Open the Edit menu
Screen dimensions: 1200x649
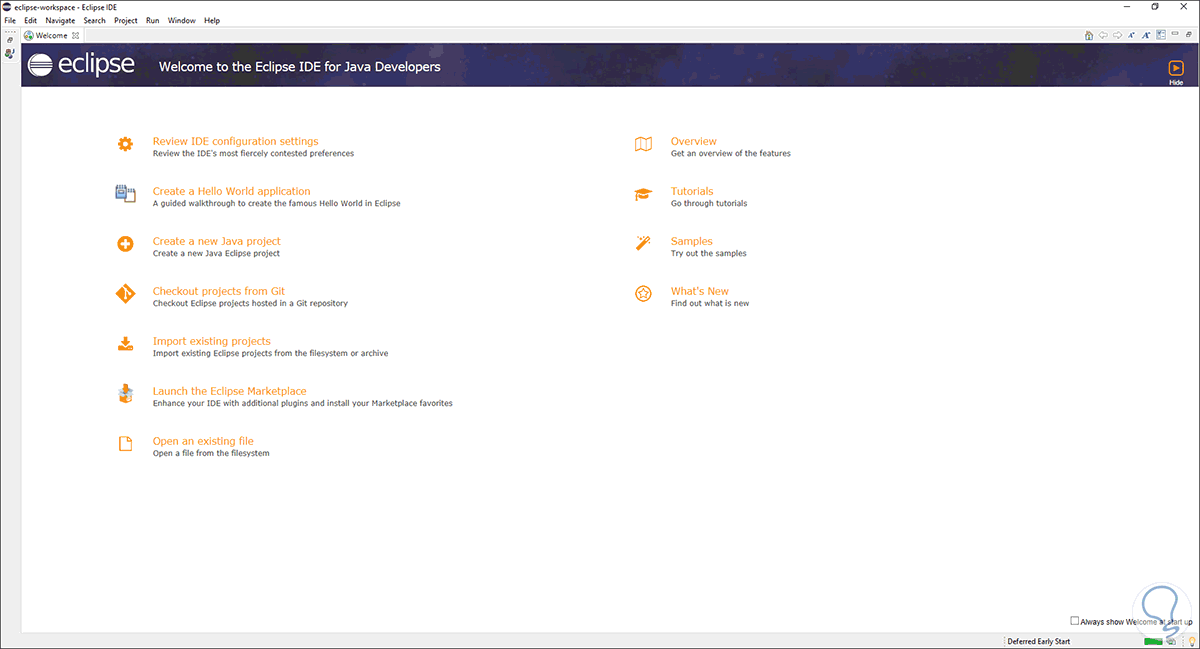point(31,20)
